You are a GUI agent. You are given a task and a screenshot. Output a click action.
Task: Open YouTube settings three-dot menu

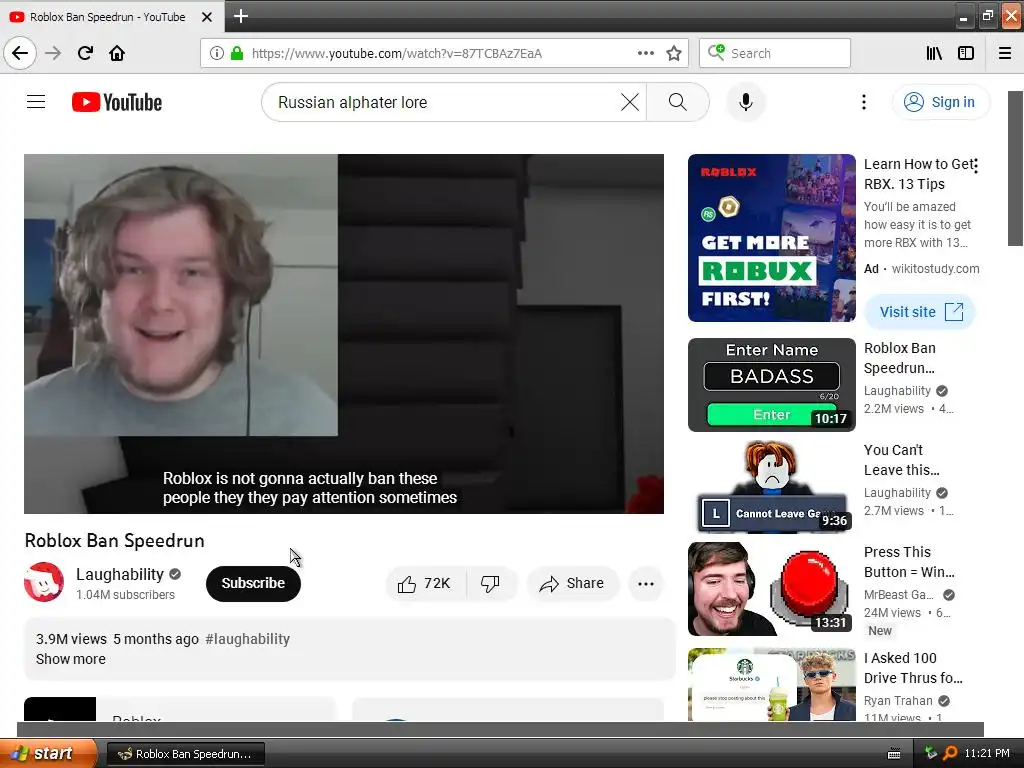pos(863,102)
